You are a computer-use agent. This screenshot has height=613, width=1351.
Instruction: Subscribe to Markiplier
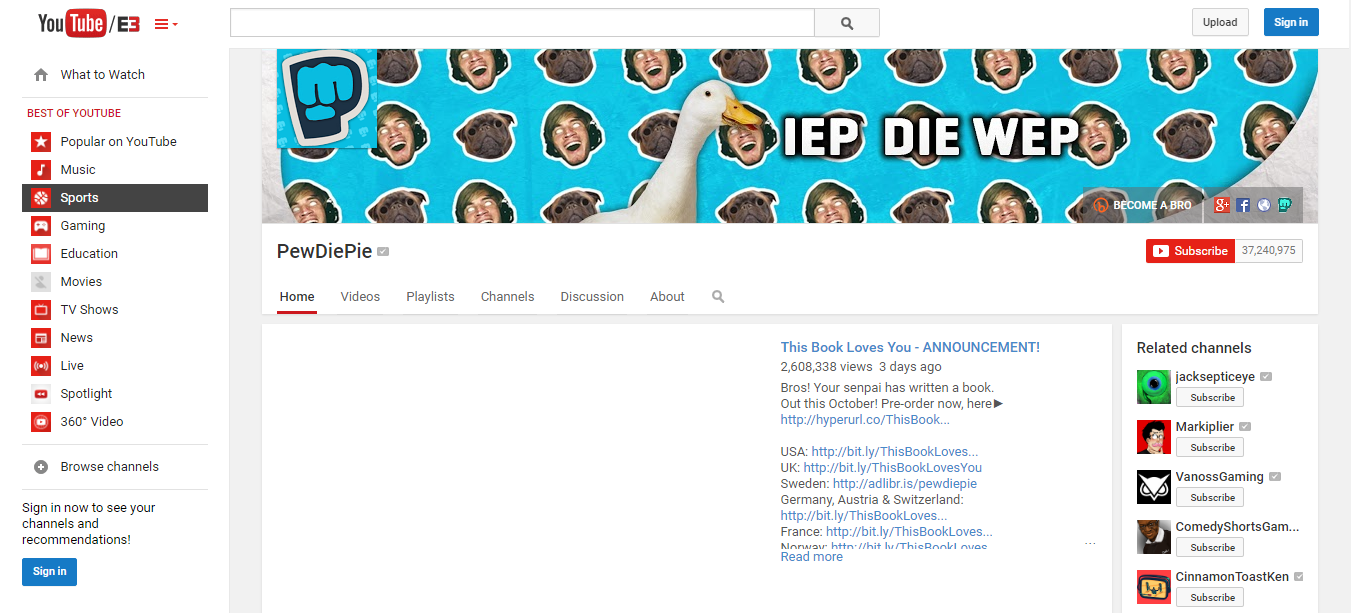1210,447
